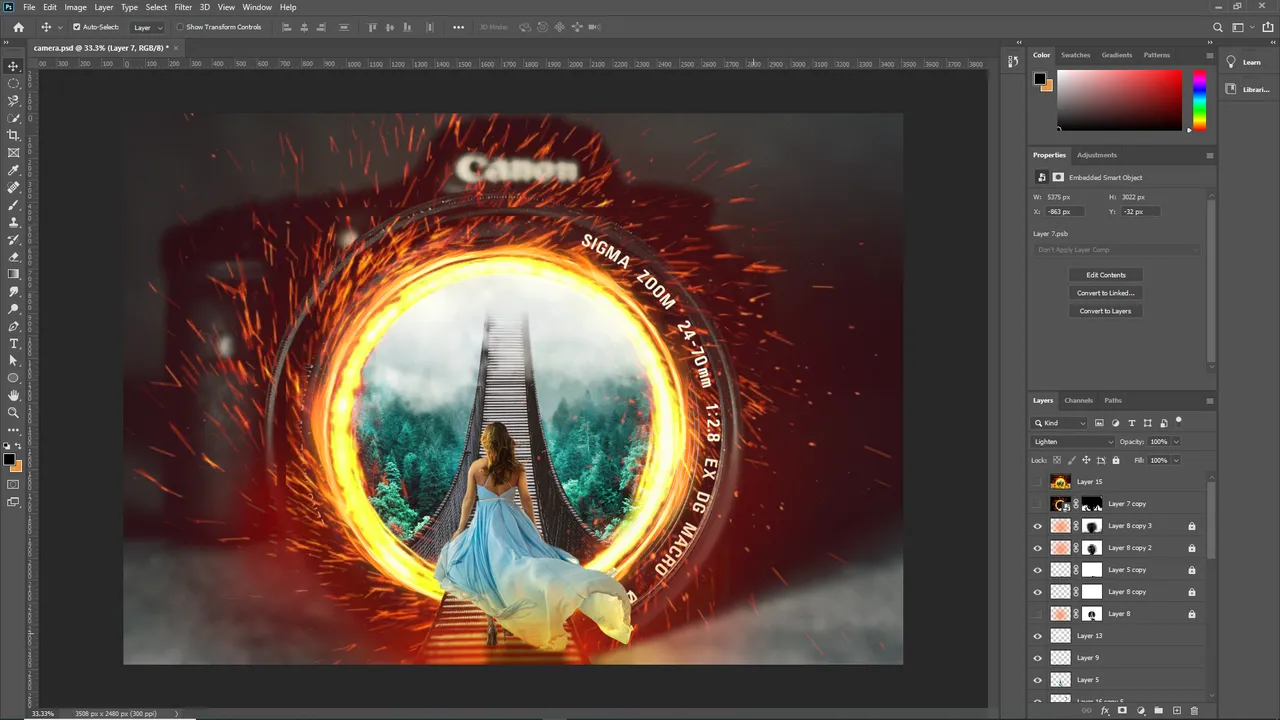Toggle Auto-Select checkbox
This screenshot has height=720, width=1280.
coord(77,27)
